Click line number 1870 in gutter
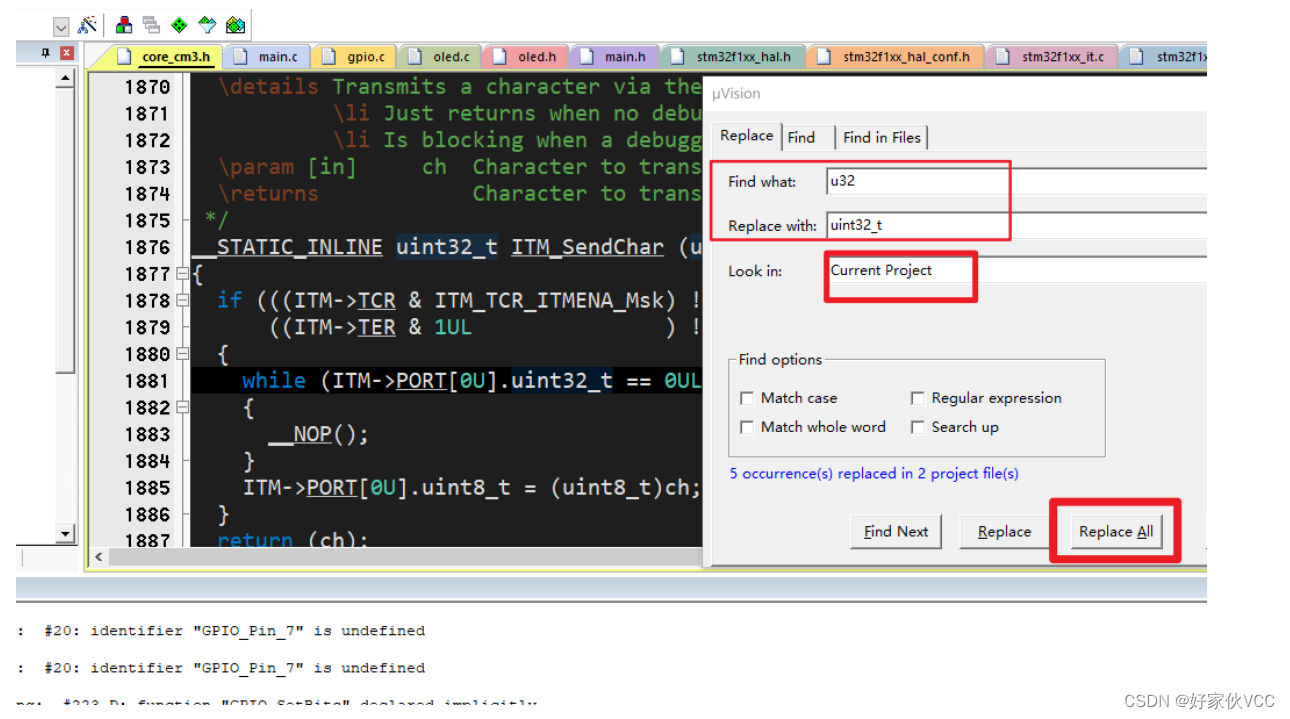This screenshot has width=1290, height=719. (x=147, y=87)
